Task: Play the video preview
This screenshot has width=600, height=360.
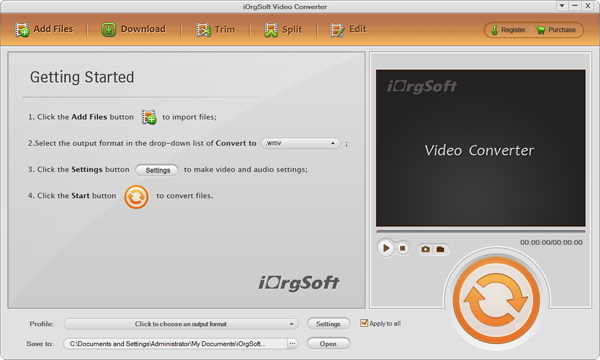Action: [x=386, y=248]
